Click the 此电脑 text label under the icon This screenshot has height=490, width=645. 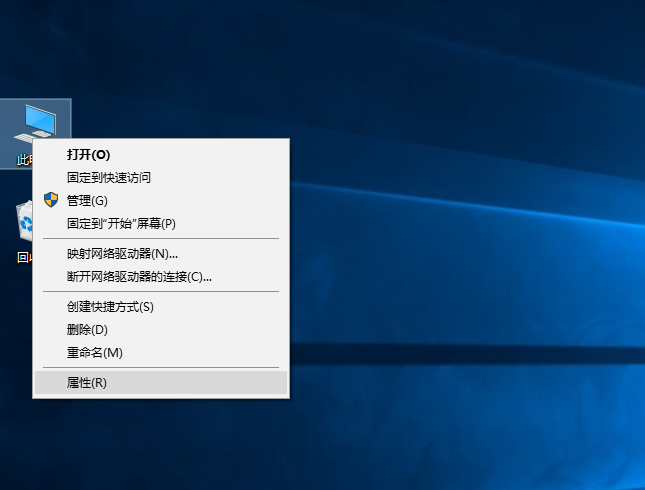(x=24, y=160)
